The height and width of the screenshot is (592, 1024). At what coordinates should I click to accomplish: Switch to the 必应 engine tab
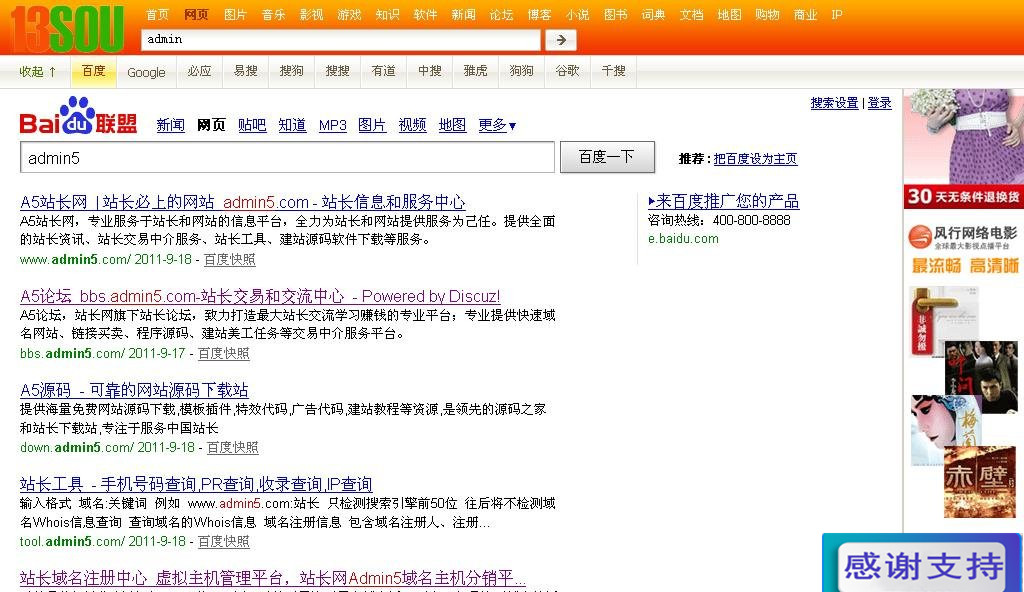(x=199, y=71)
